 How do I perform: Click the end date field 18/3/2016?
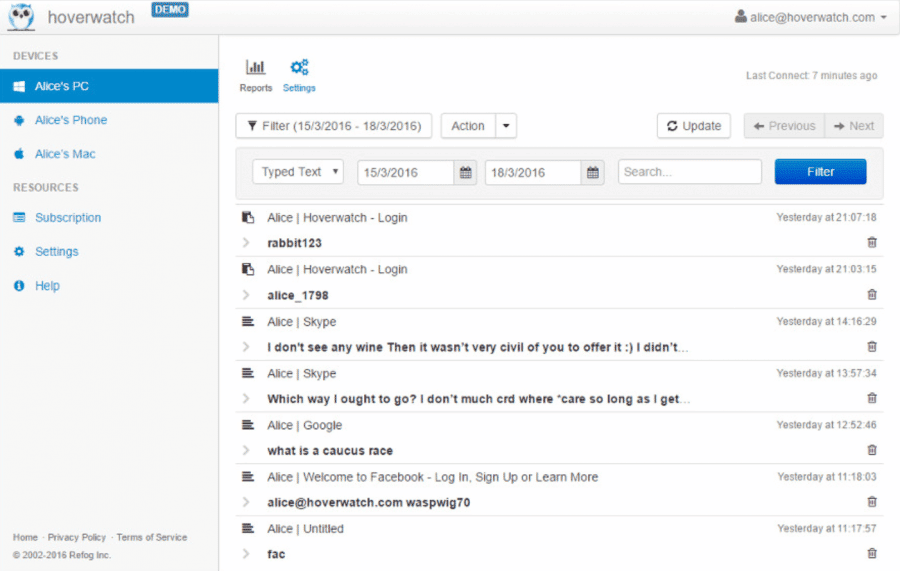pos(533,172)
